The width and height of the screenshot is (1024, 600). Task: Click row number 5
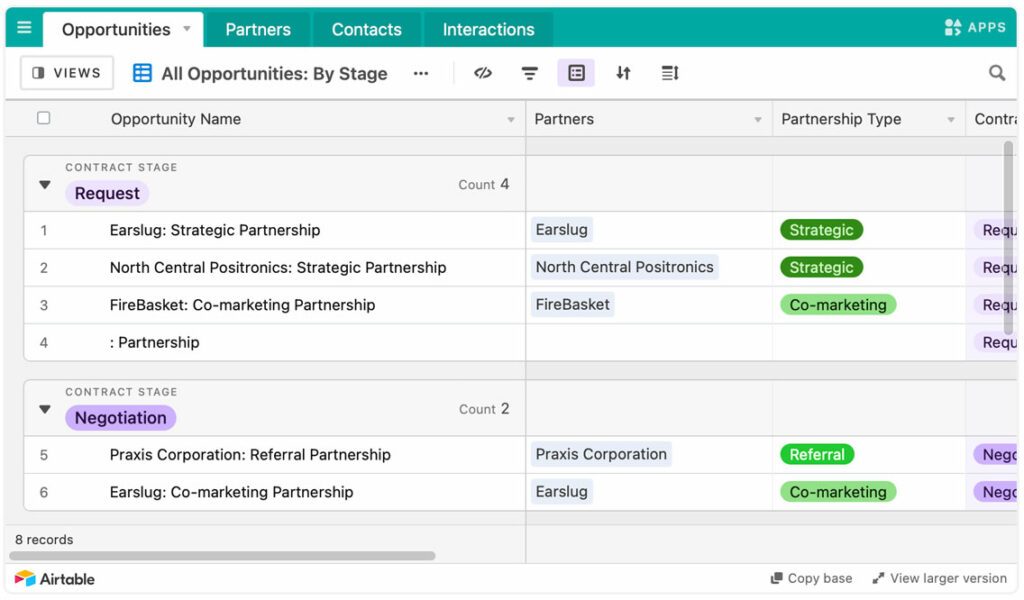44,455
